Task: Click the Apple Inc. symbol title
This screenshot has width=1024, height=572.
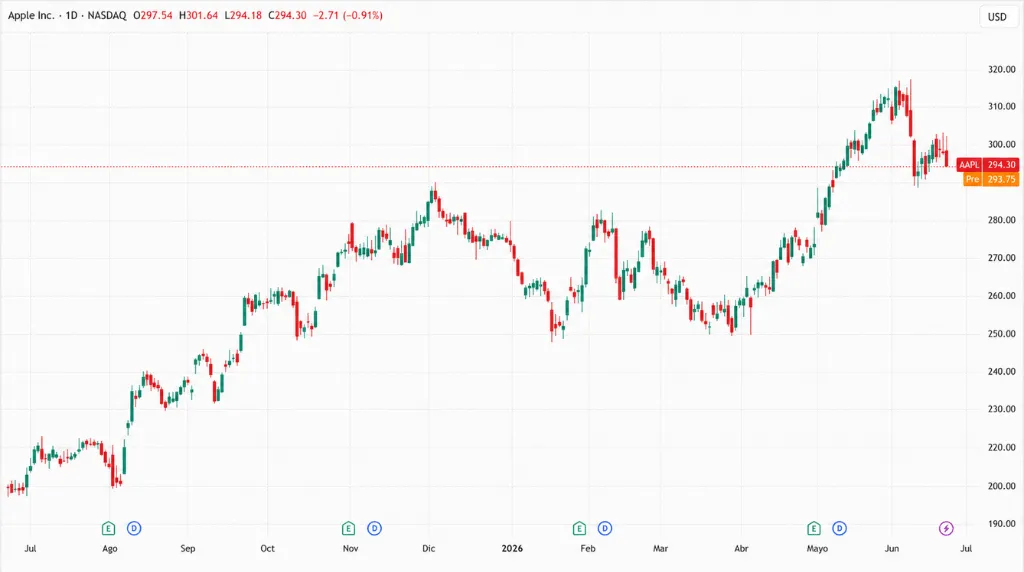Action: click(x=31, y=15)
